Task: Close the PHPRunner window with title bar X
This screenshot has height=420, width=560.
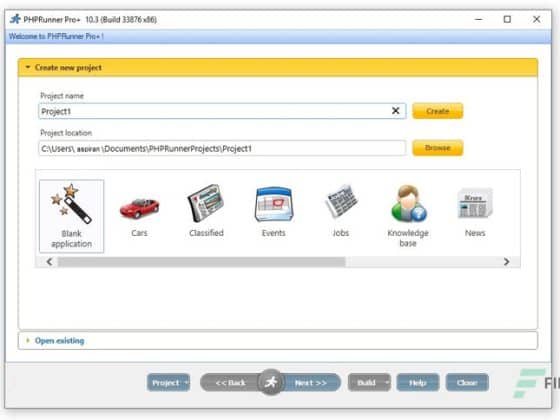Action: click(536, 19)
